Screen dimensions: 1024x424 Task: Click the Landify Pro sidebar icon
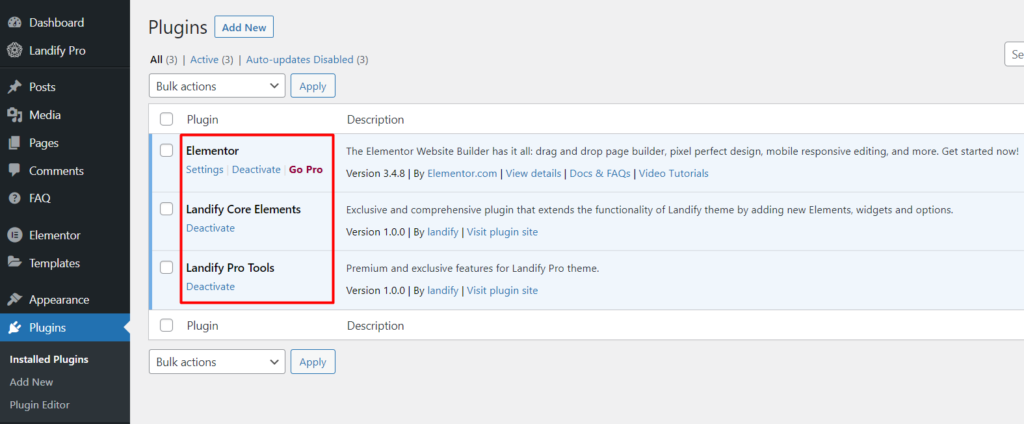14,51
